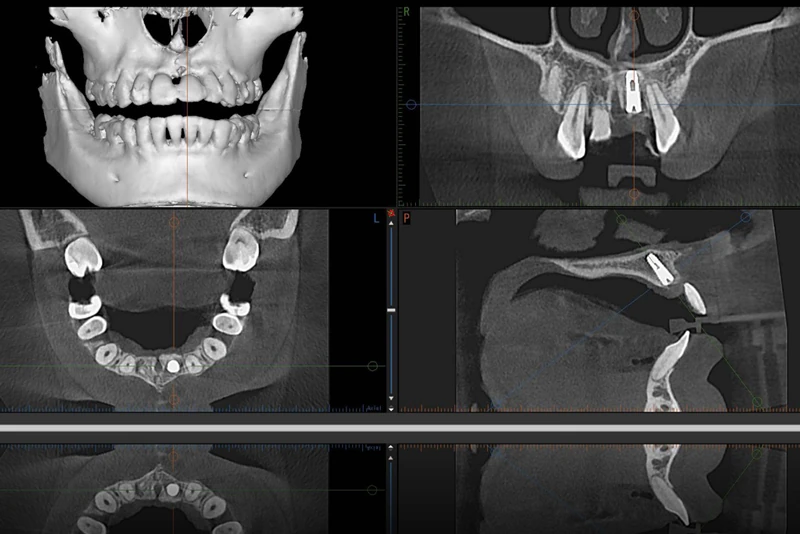Click the top orange crosshair handle in the axial view
This screenshot has height=534, width=800.
coord(174,222)
